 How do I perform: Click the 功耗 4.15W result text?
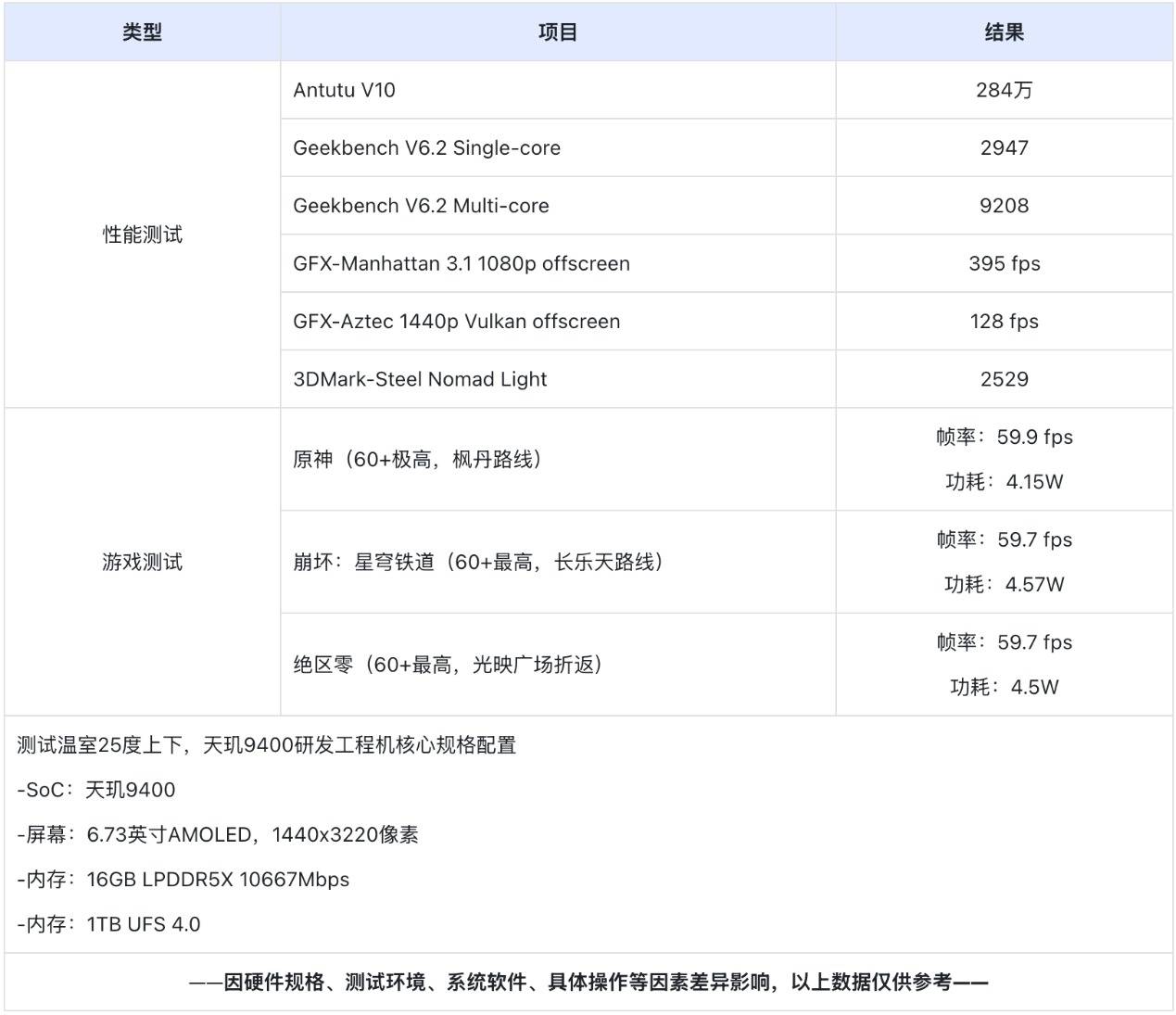(x=1004, y=482)
